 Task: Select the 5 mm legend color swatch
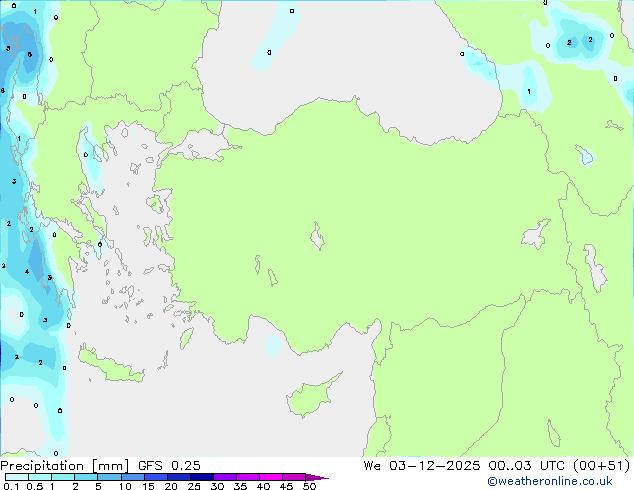pyautogui.click(x=109, y=477)
